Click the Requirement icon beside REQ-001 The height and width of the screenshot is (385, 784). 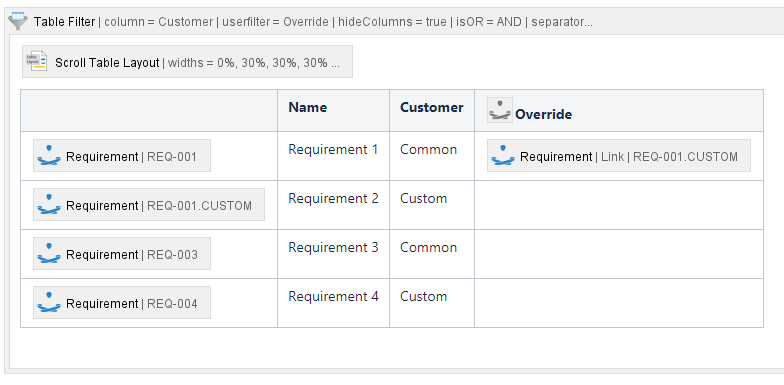(49, 156)
